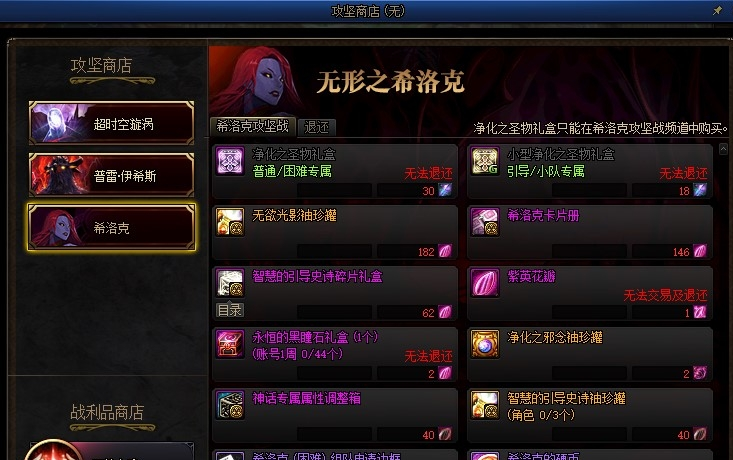This screenshot has width=733, height=460.
Task: Click the 希洛克卡片册 item icon
Action: [485, 222]
